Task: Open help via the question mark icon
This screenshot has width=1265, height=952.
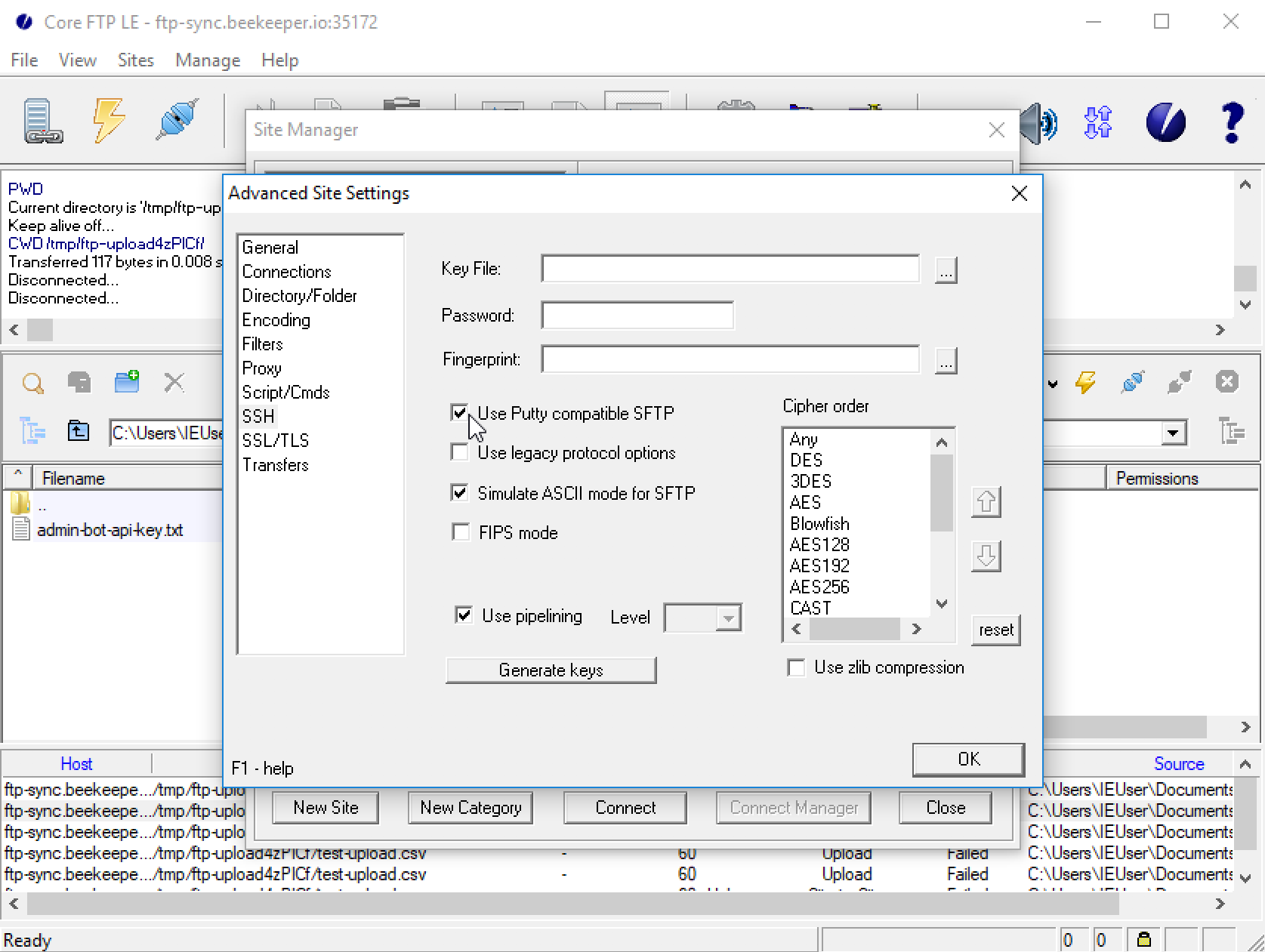Action: pyautogui.click(x=1231, y=122)
